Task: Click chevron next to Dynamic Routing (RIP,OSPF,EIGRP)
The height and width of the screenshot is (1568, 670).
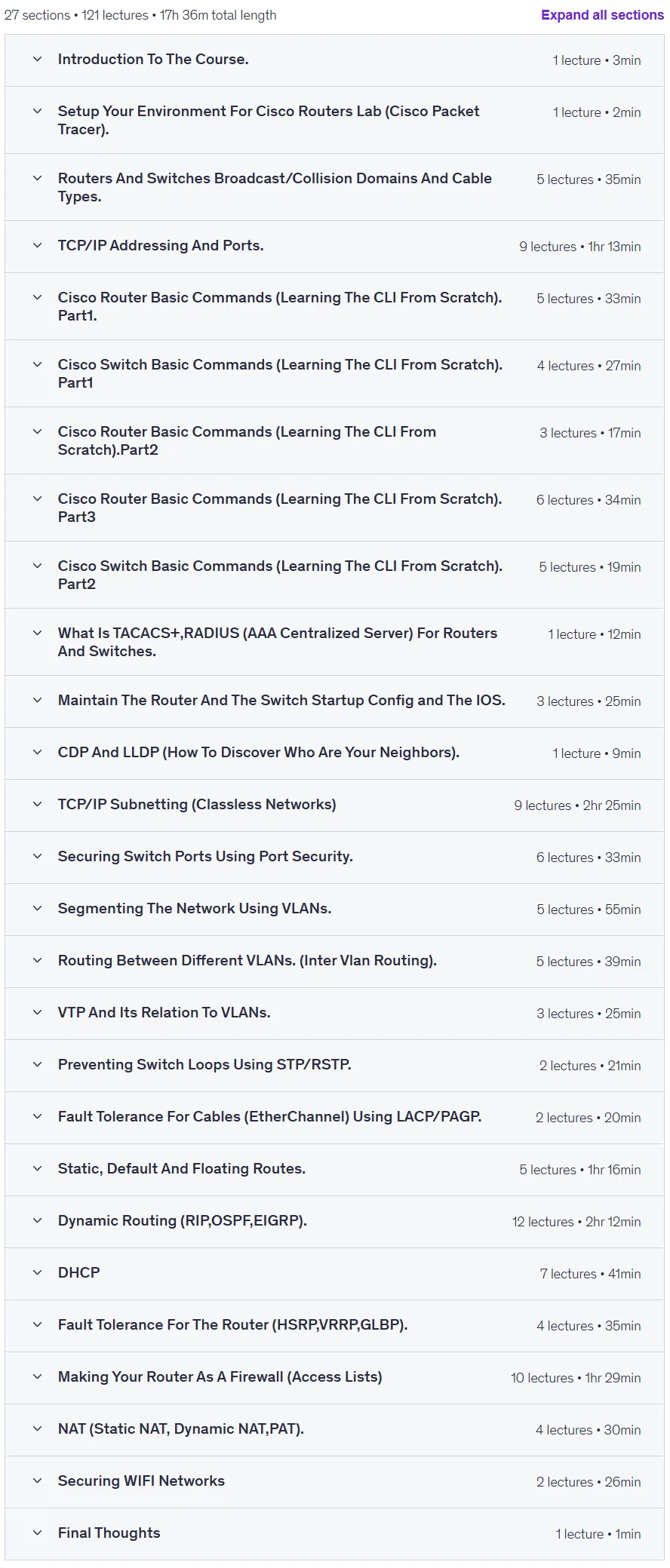Action: [37, 1221]
